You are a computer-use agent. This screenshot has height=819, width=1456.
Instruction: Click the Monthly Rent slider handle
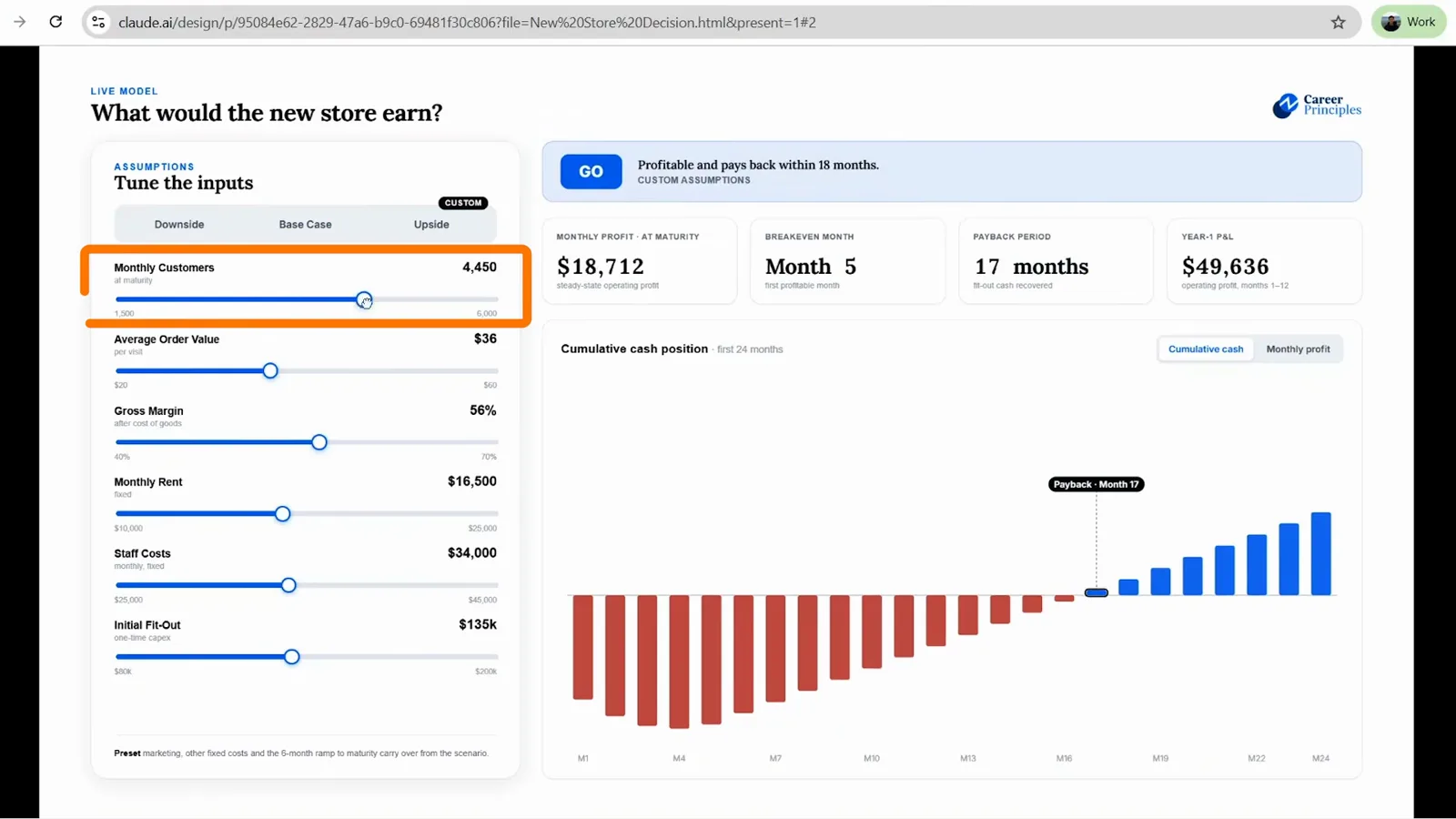(x=283, y=514)
